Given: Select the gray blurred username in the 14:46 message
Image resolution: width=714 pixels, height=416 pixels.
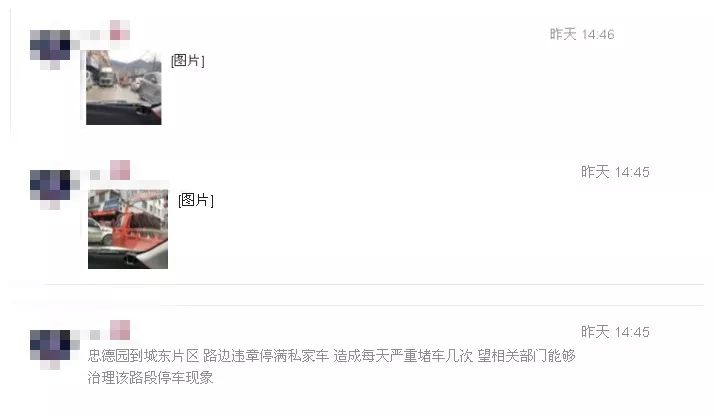Looking at the screenshot, I should point(90,36).
